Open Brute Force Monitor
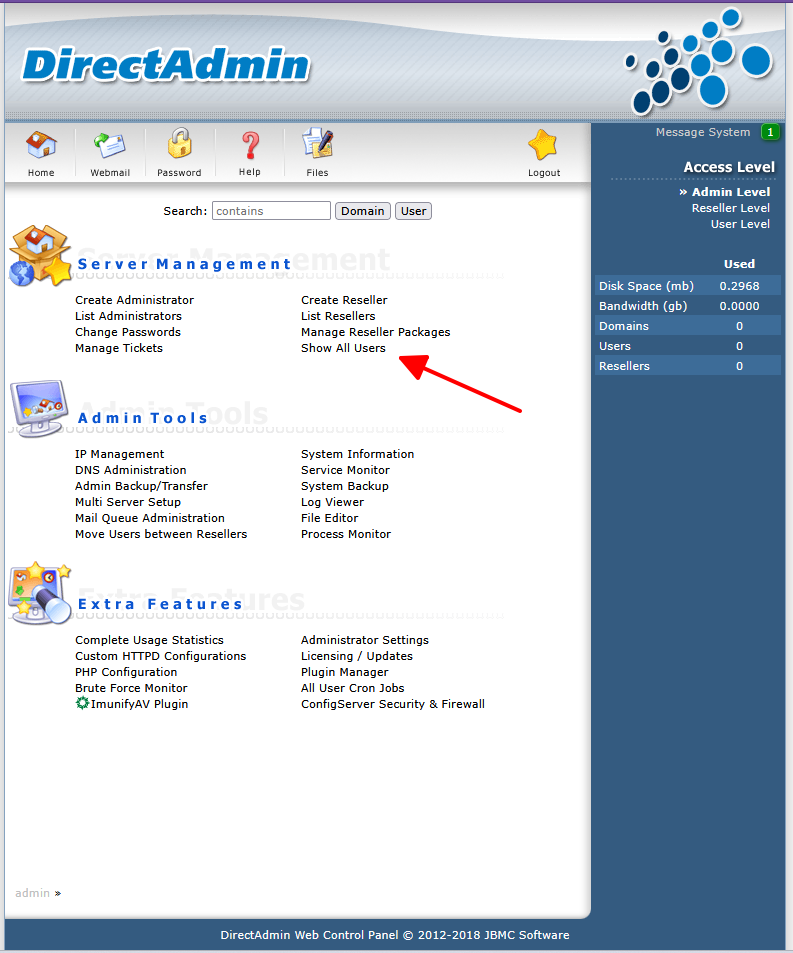The height and width of the screenshot is (953, 793). pos(131,688)
